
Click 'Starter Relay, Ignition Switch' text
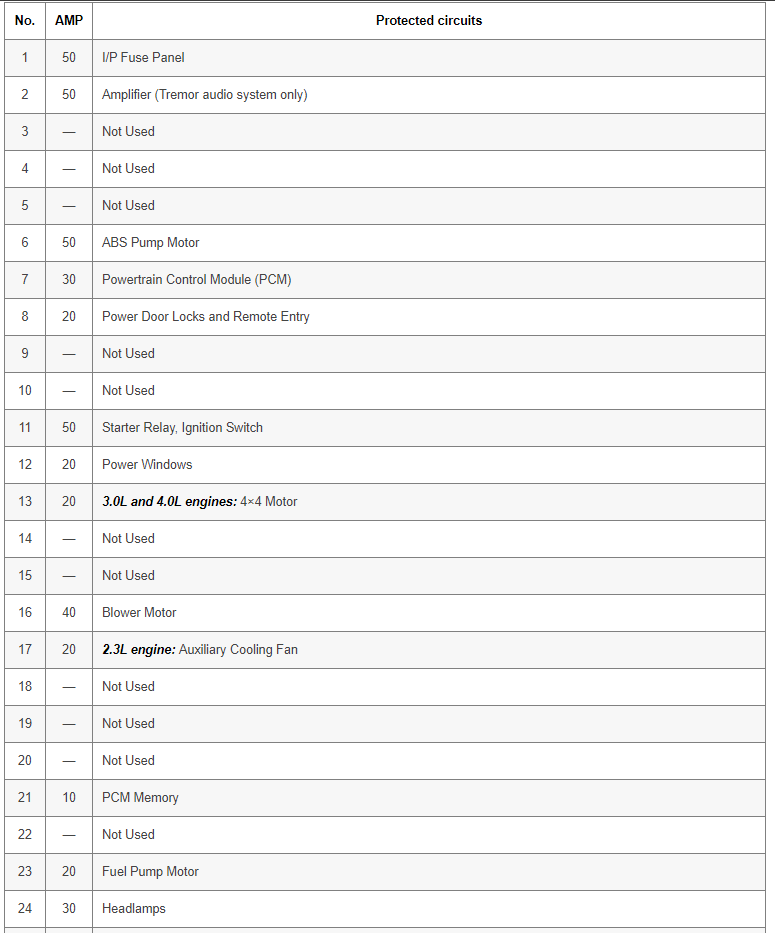coord(182,428)
